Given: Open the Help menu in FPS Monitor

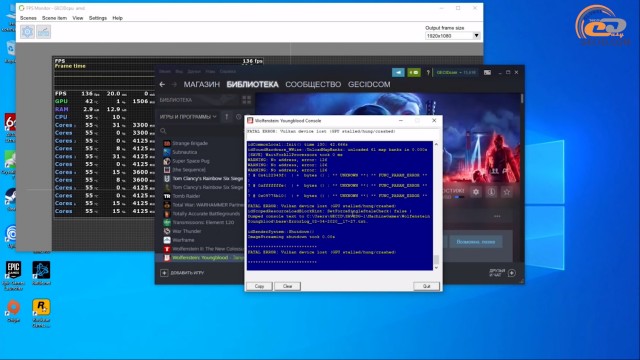Looking at the screenshot, I should click(x=118, y=18).
